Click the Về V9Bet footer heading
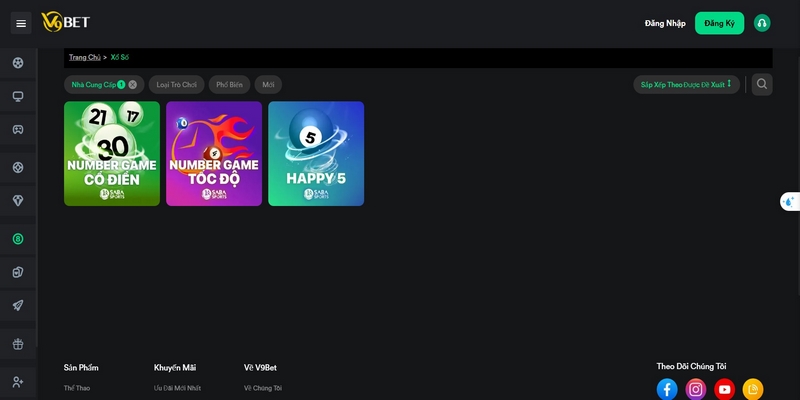 point(260,368)
